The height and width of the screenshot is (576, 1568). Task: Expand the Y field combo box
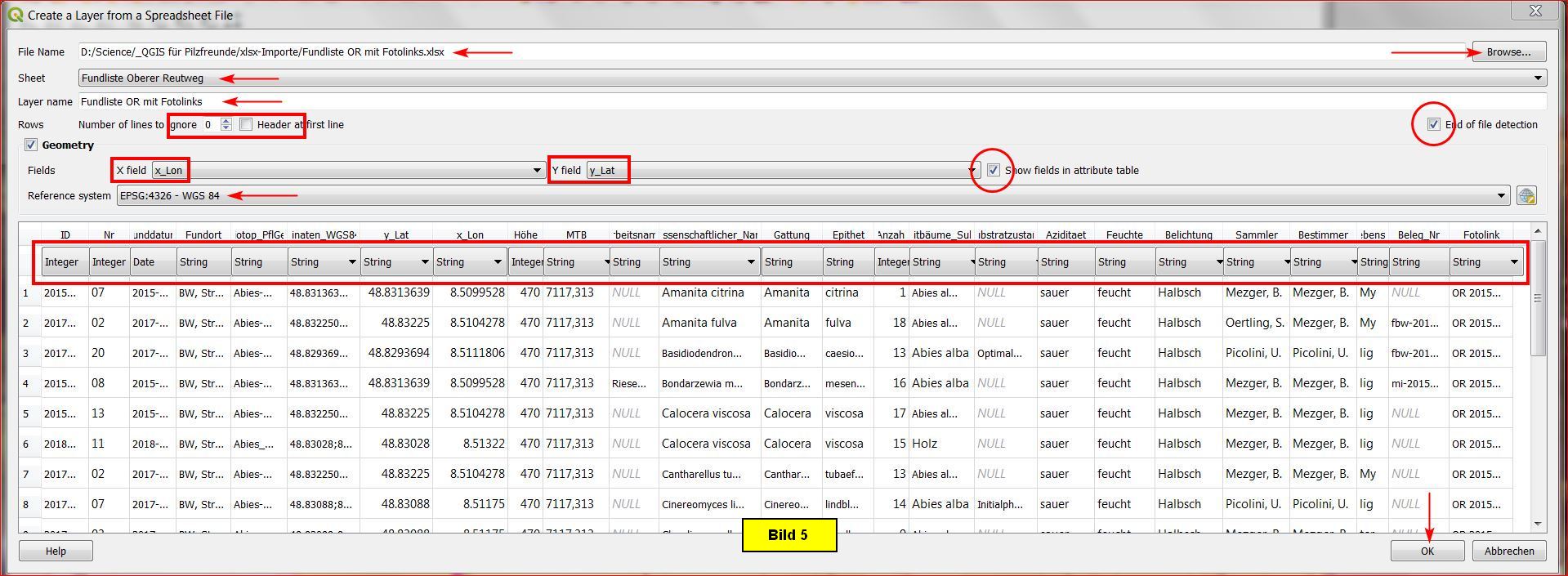tap(972, 171)
